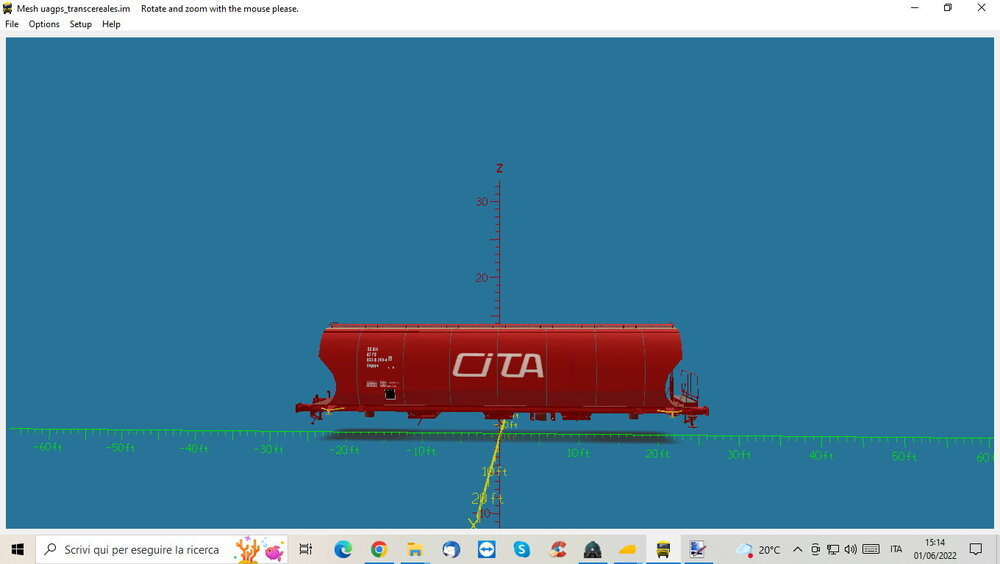The height and width of the screenshot is (564, 1000).
Task: Click the -50ft label on green axis
Action: pyautogui.click(x=121, y=448)
